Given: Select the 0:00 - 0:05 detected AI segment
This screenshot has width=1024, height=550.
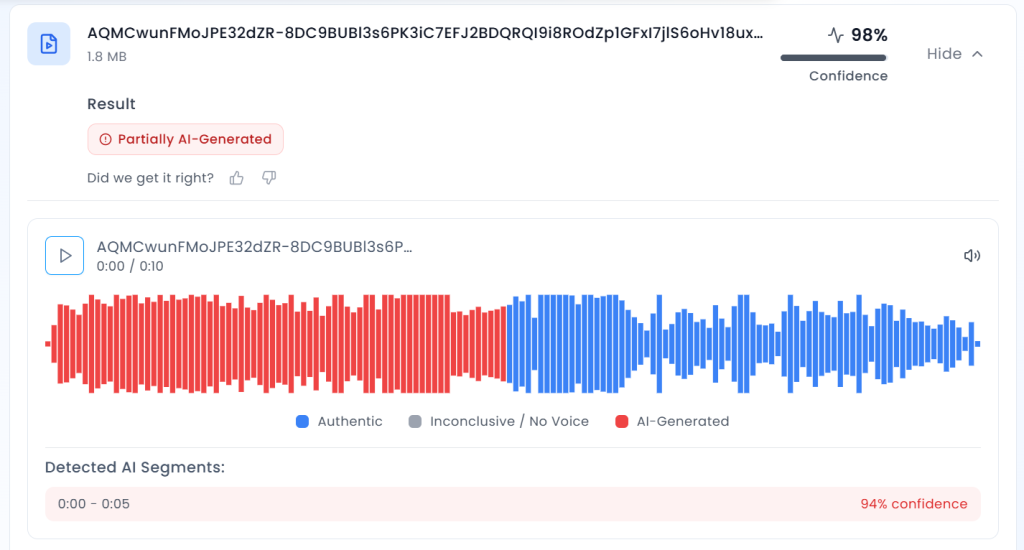Looking at the screenshot, I should point(513,504).
